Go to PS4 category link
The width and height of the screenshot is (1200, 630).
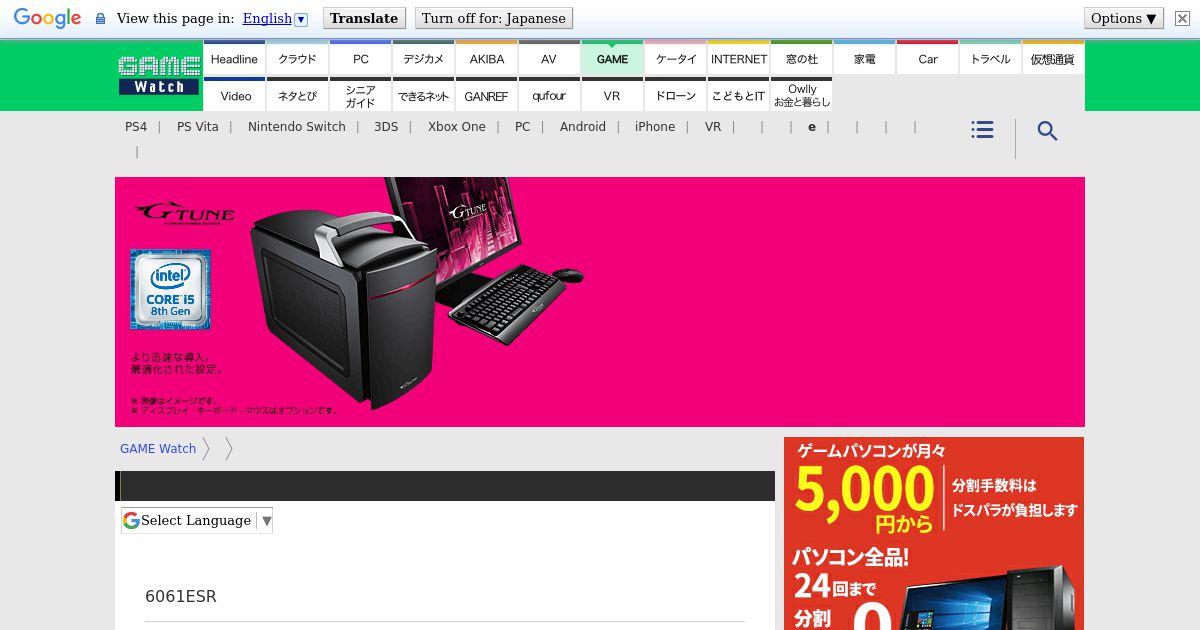pyautogui.click(x=136, y=127)
